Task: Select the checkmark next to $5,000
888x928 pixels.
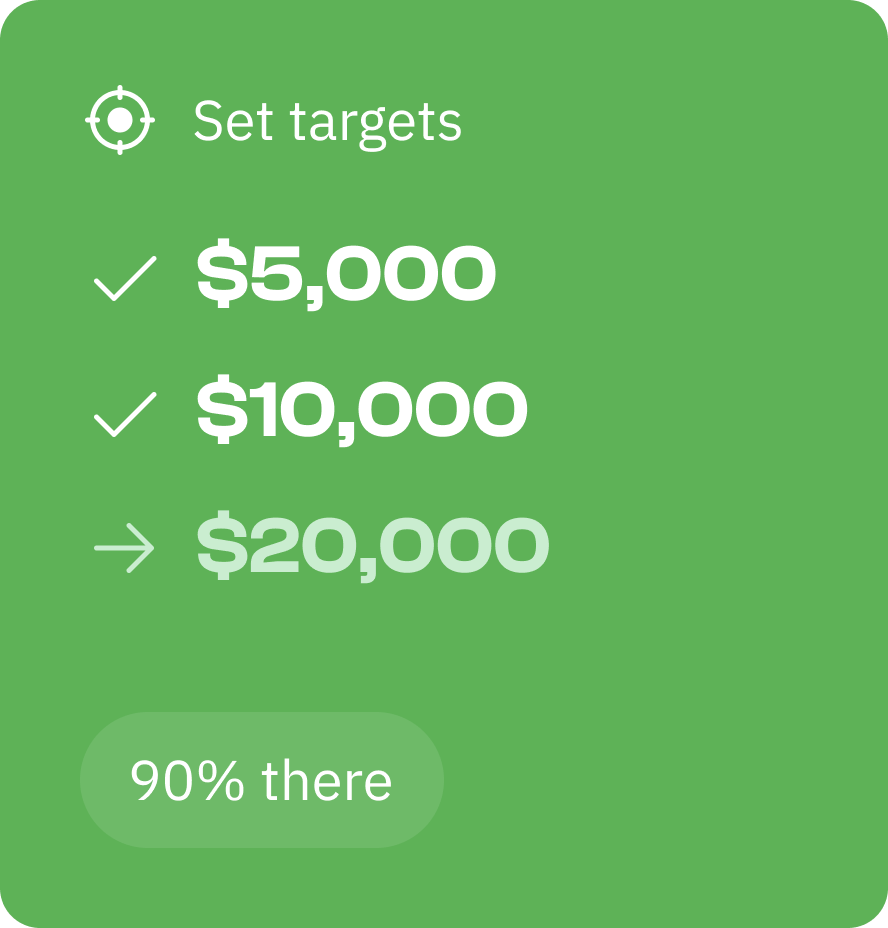Action: pos(126,279)
